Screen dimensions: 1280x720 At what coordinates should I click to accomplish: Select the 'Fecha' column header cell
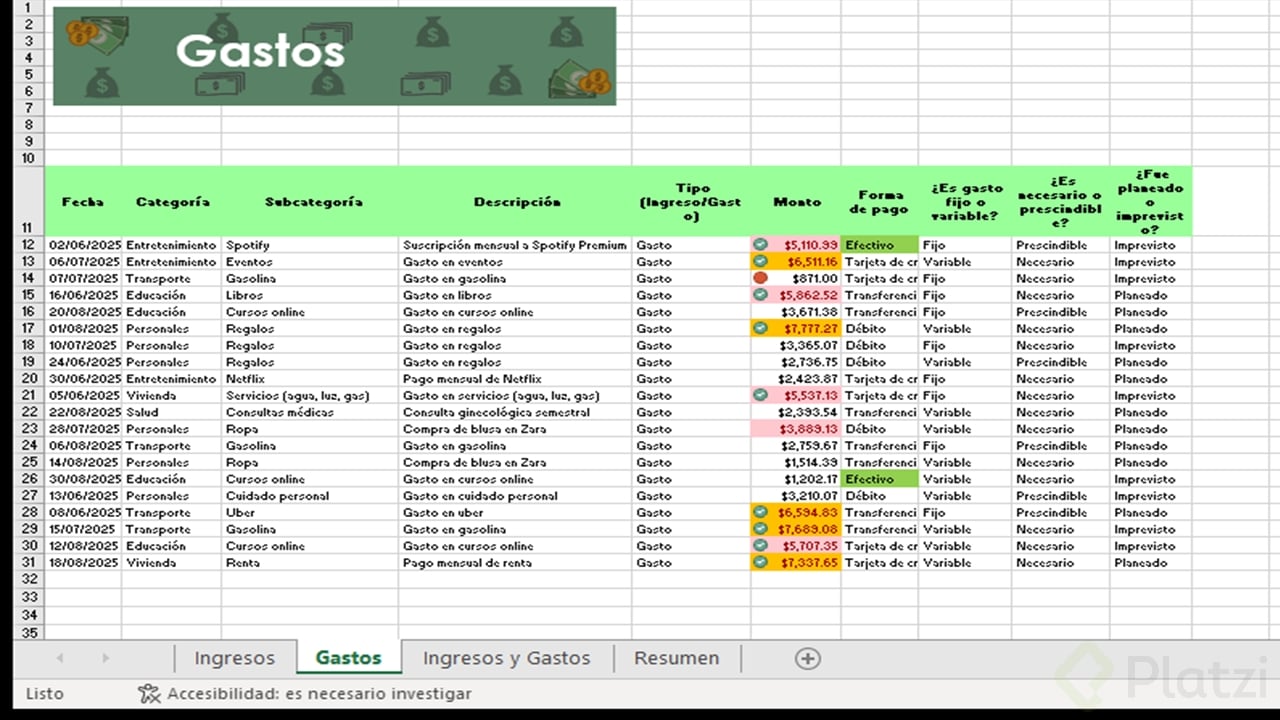click(83, 201)
